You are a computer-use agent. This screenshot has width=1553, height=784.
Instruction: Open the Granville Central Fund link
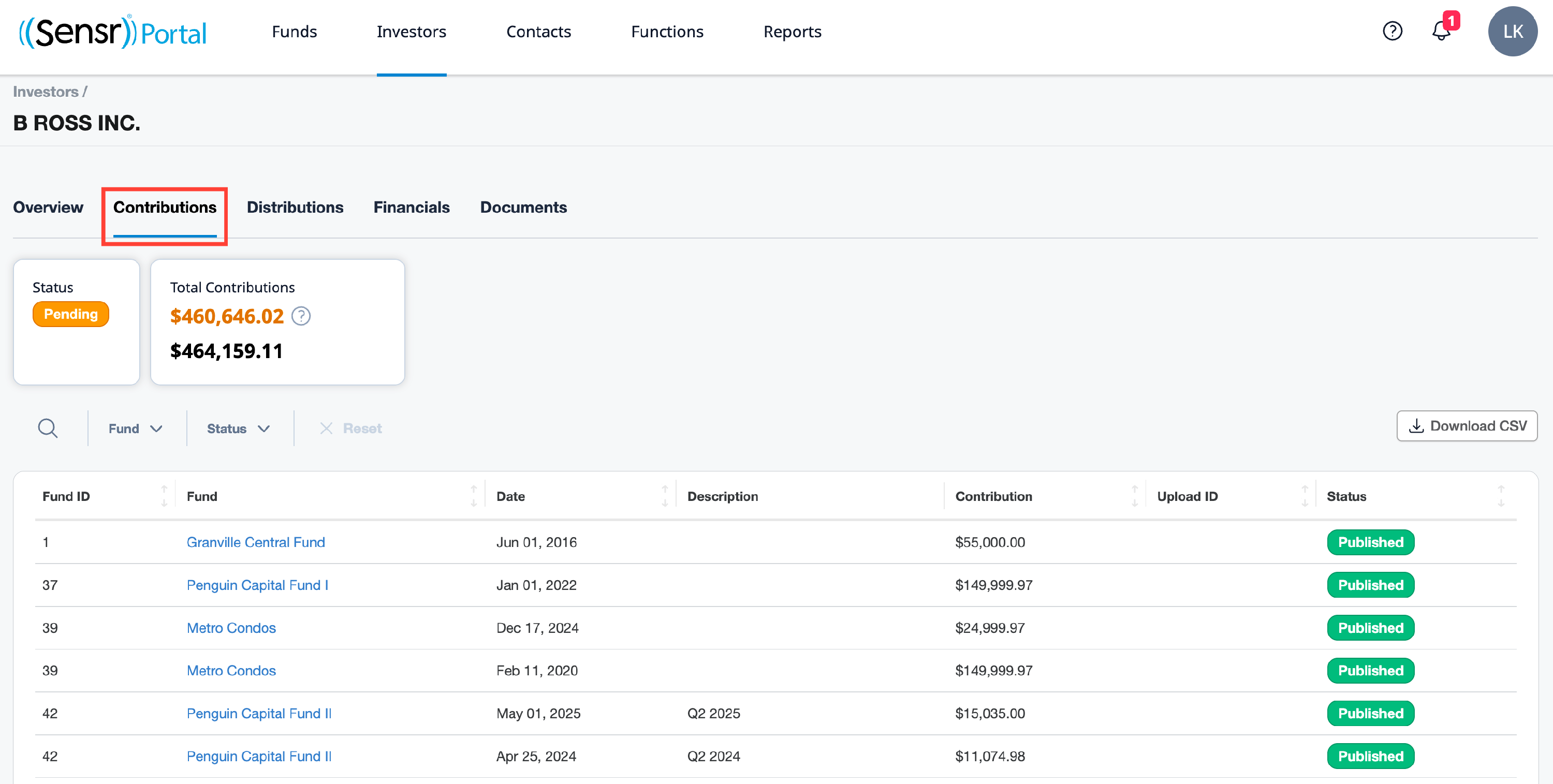(x=256, y=542)
